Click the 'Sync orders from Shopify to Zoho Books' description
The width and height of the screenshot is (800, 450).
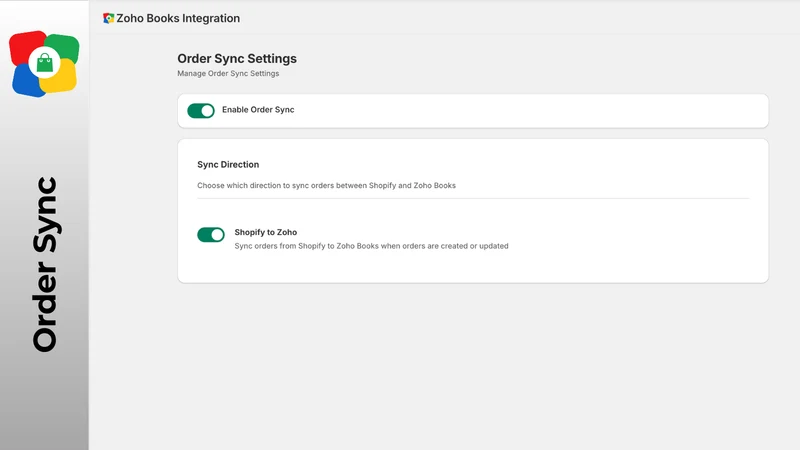pos(371,246)
